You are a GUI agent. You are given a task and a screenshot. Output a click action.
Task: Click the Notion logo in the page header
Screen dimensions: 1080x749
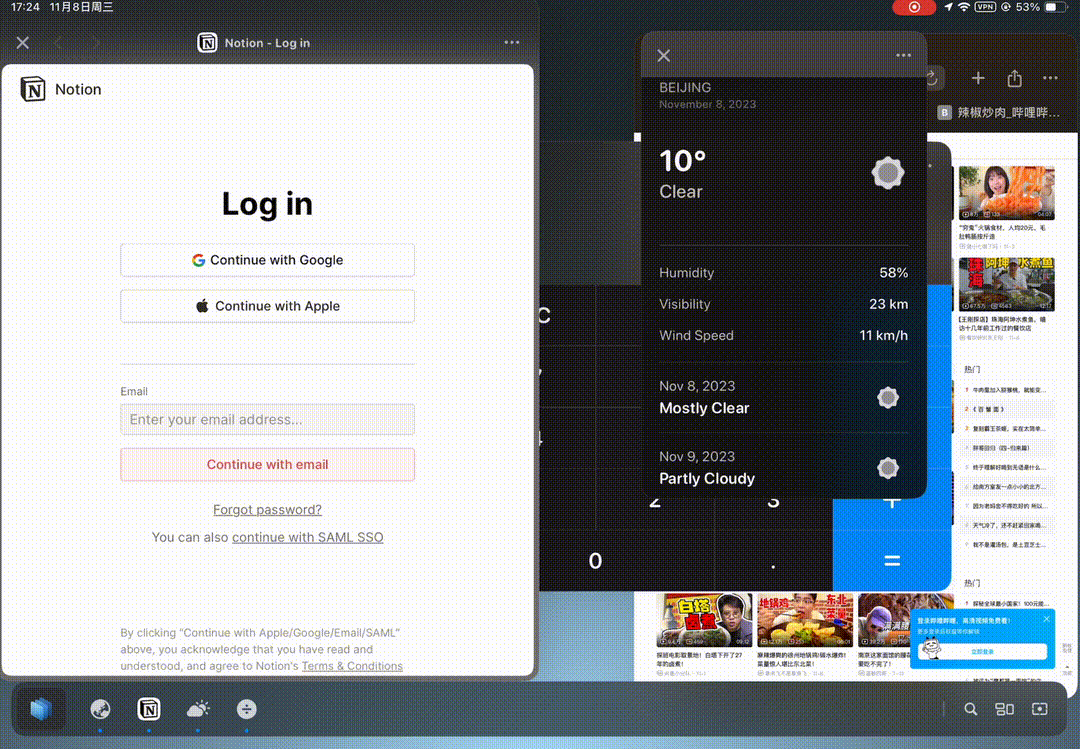pyautogui.click(x=33, y=90)
